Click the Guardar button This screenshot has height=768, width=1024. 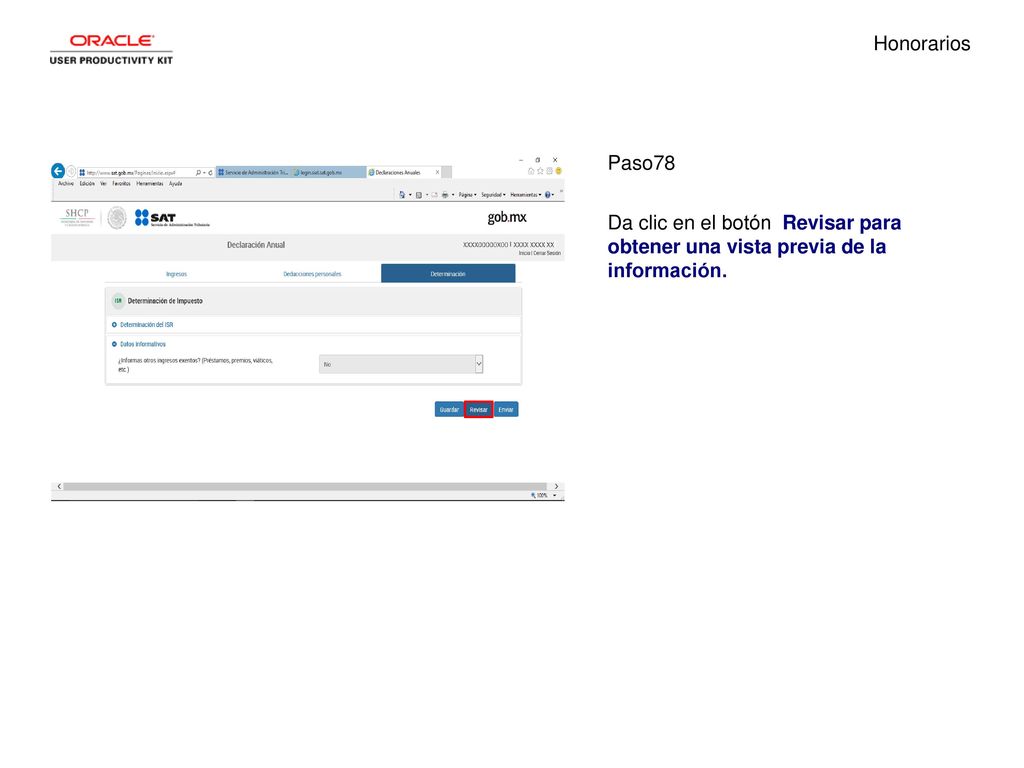[449, 409]
